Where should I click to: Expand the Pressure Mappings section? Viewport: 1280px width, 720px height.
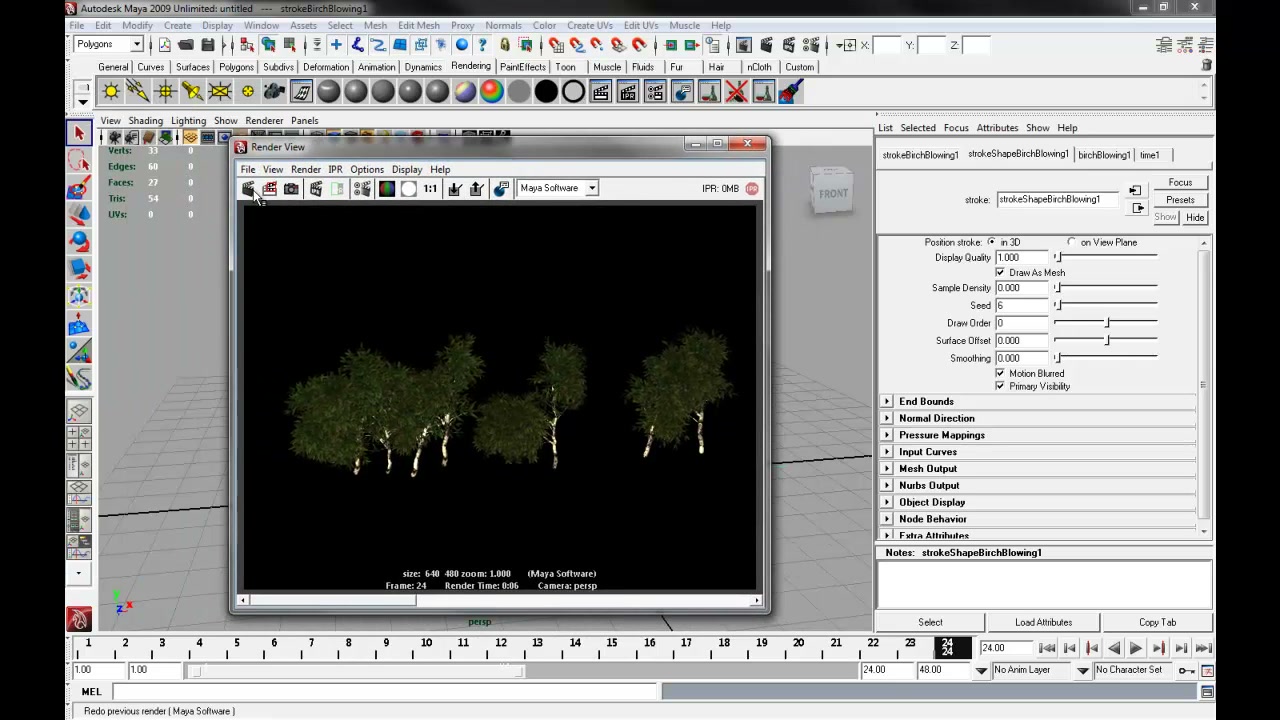pos(887,435)
